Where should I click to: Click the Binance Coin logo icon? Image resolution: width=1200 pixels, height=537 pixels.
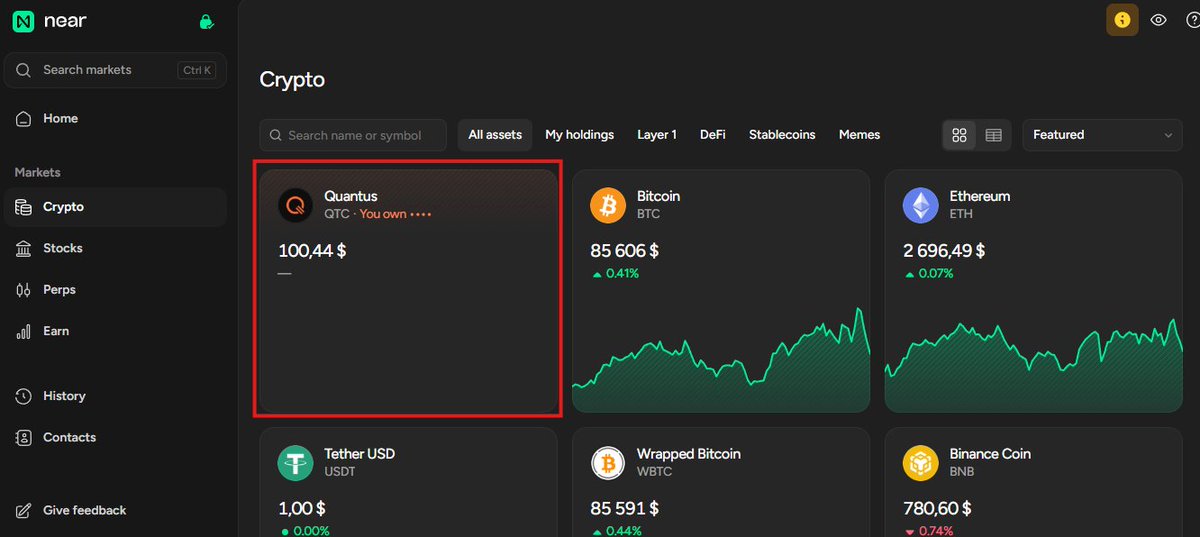(x=921, y=462)
